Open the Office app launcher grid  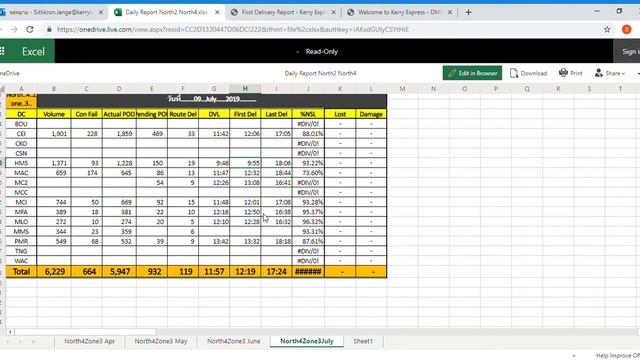coord(2,51)
